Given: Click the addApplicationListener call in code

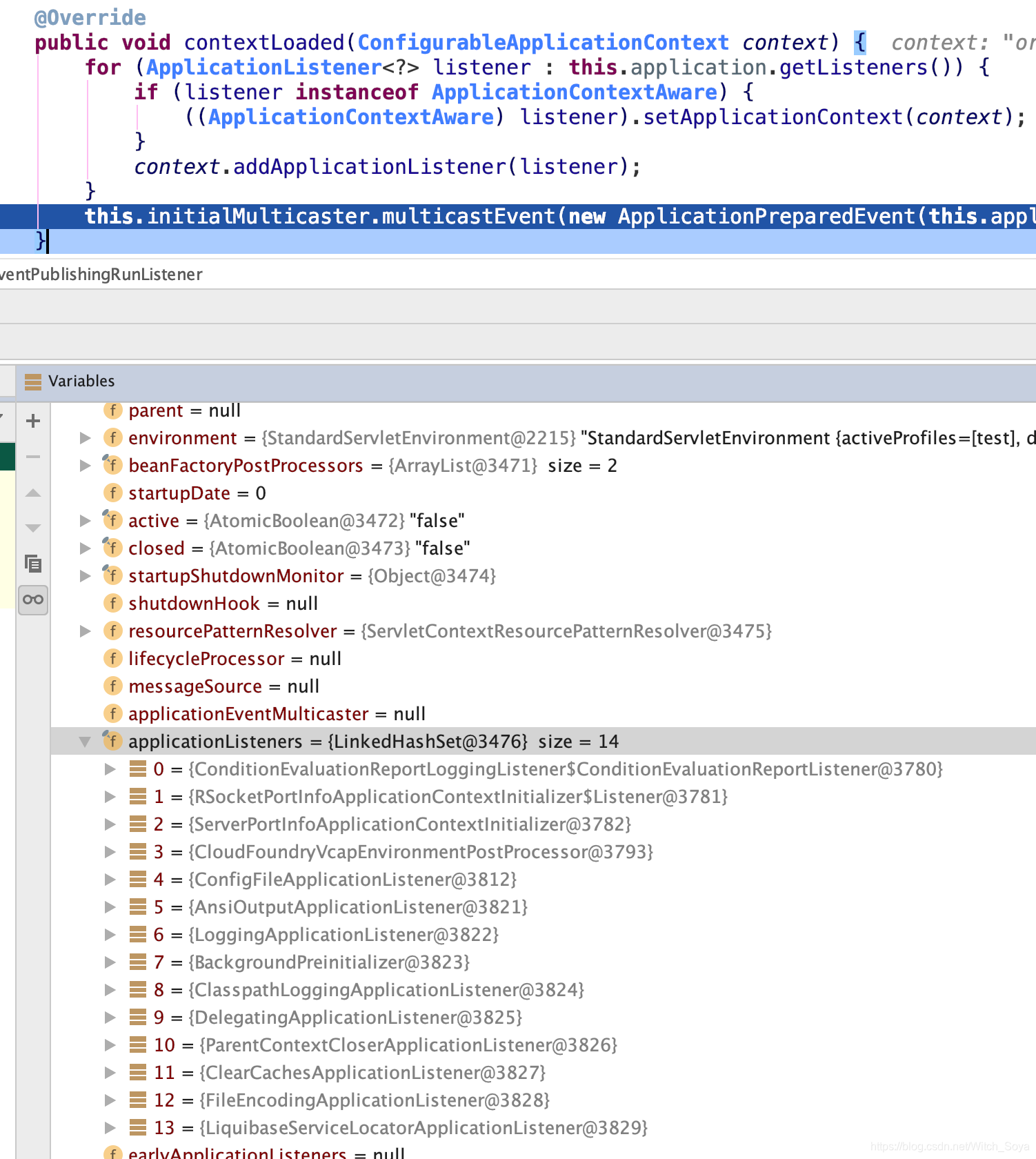Looking at the screenshot, I should click(369, 167).
